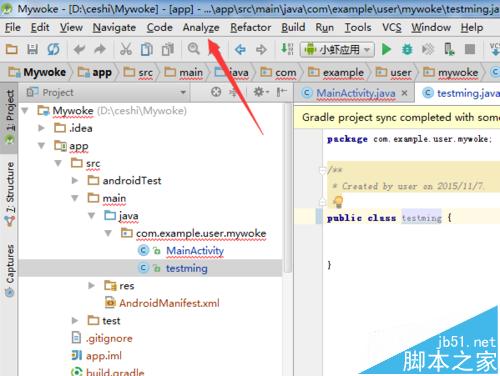Click the Find magnifier icon

(x=193, y=49)
